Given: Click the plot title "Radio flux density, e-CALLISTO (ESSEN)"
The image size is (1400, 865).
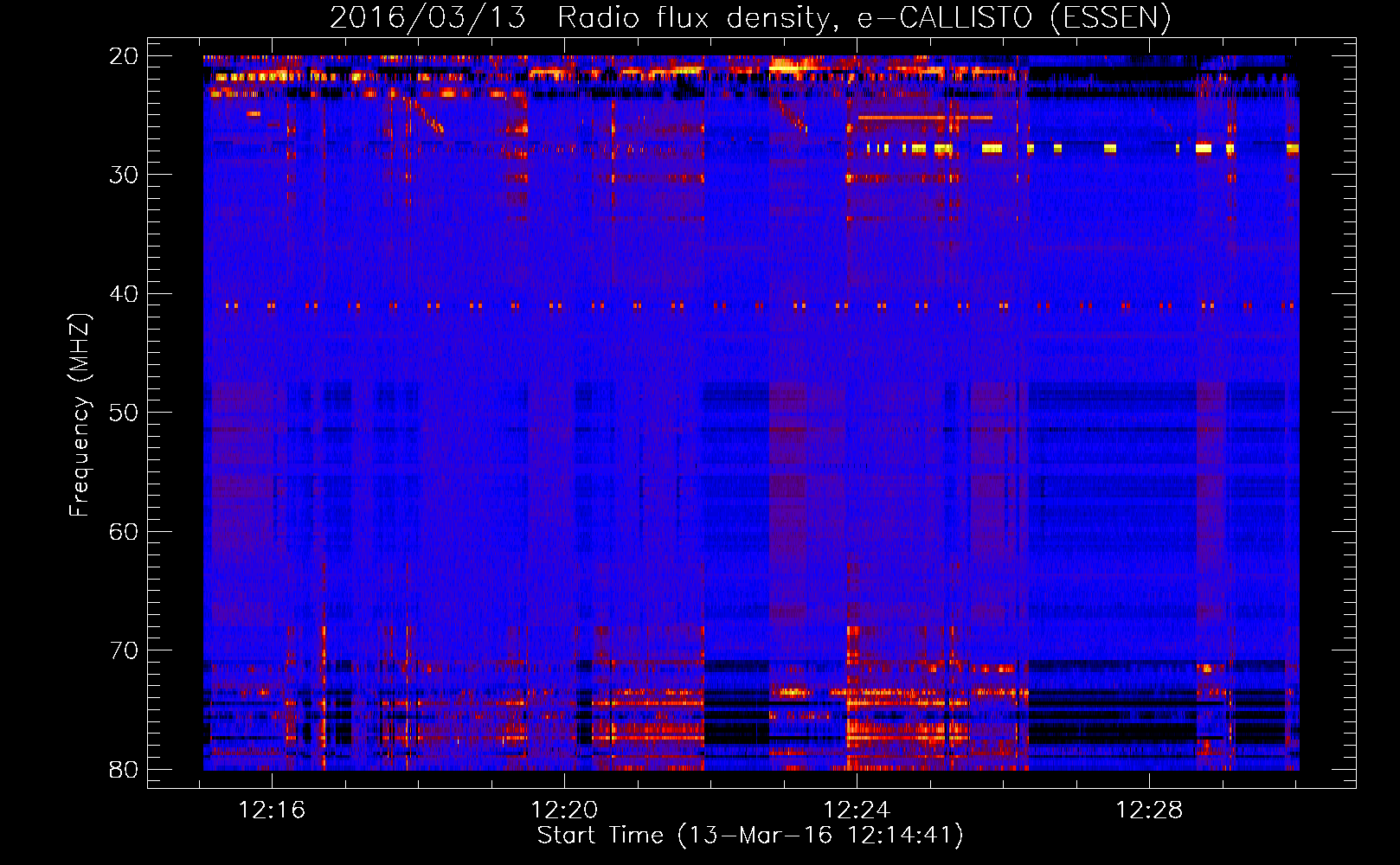Looking at the screenshot, I should [864, 18].
